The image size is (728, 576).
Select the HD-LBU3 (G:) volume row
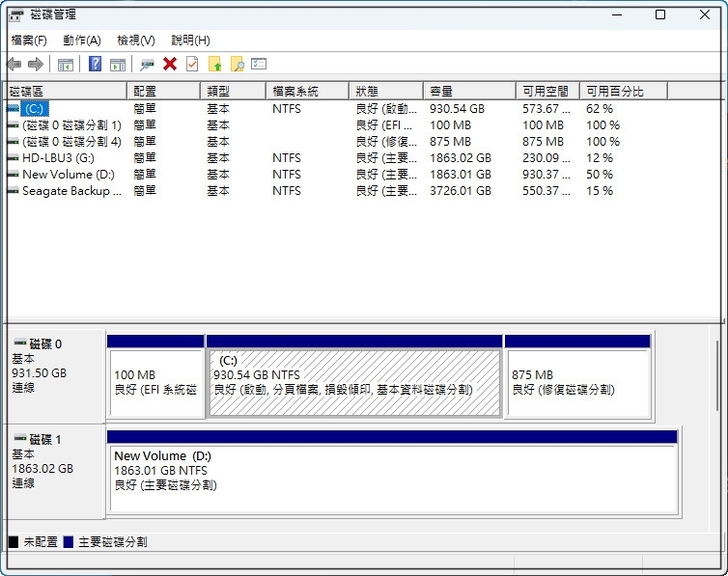point(58,158)
